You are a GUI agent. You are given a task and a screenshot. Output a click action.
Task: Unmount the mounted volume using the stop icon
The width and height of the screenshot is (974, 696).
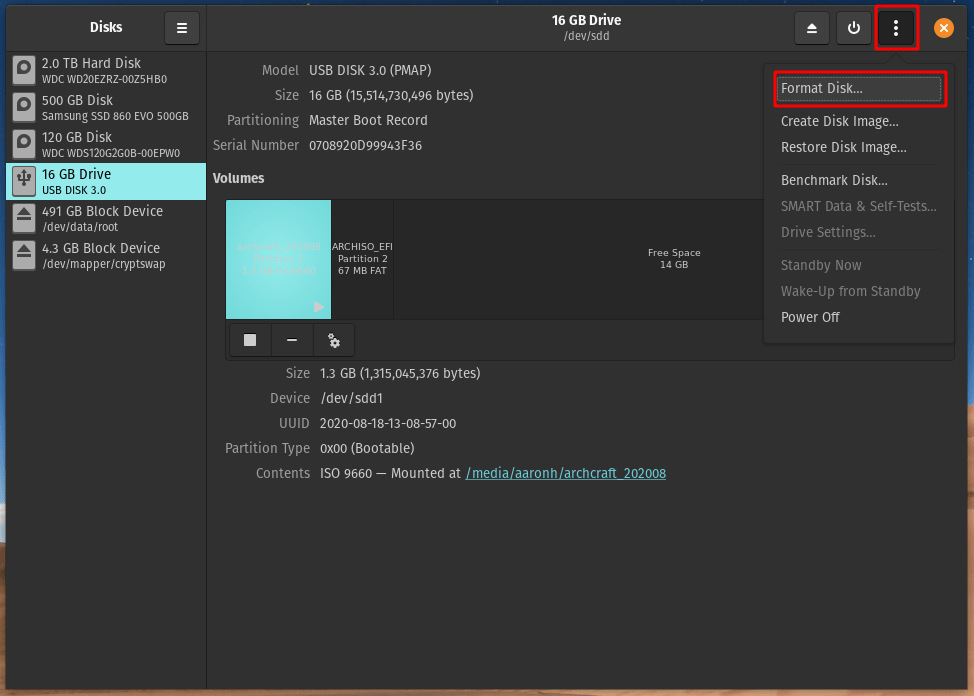(x=249, y=340)
